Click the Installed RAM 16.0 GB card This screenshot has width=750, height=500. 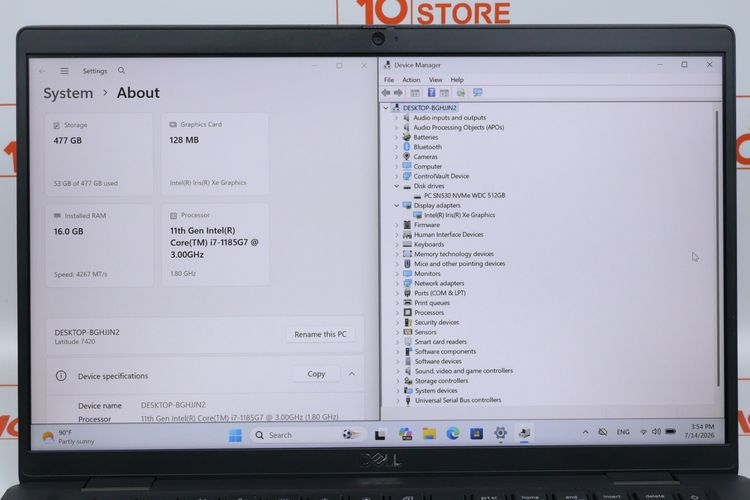[99, 245]
